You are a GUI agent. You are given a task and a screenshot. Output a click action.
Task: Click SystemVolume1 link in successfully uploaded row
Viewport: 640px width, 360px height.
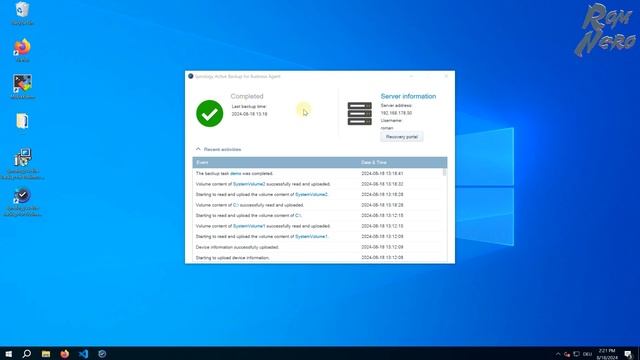tap(249, 226)
